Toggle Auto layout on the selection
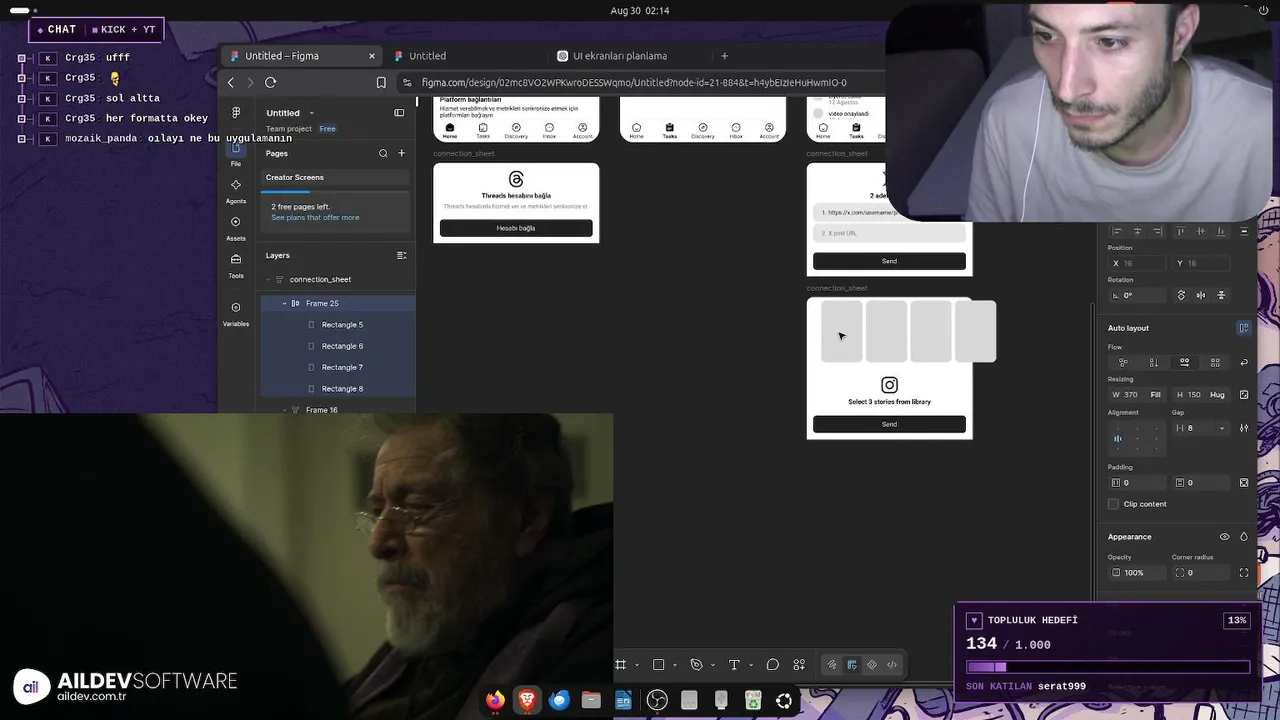This screenshot has height=720, width=1280. tap(1244, 328)
